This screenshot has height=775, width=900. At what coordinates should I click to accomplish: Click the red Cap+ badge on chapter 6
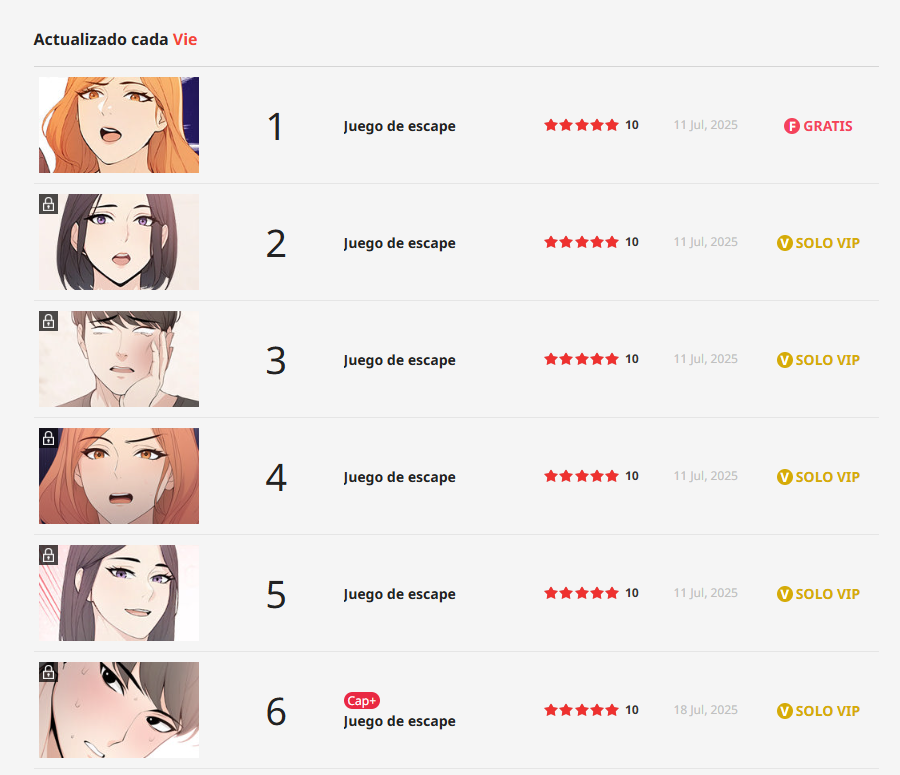pyautogui.click(x=362, y=701)
